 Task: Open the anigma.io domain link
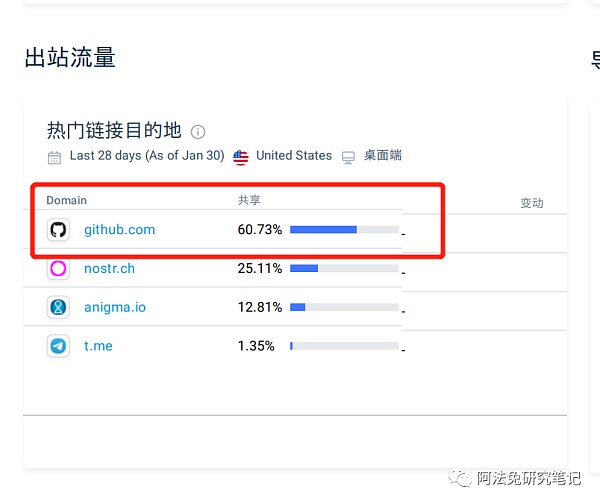point(114,307)
